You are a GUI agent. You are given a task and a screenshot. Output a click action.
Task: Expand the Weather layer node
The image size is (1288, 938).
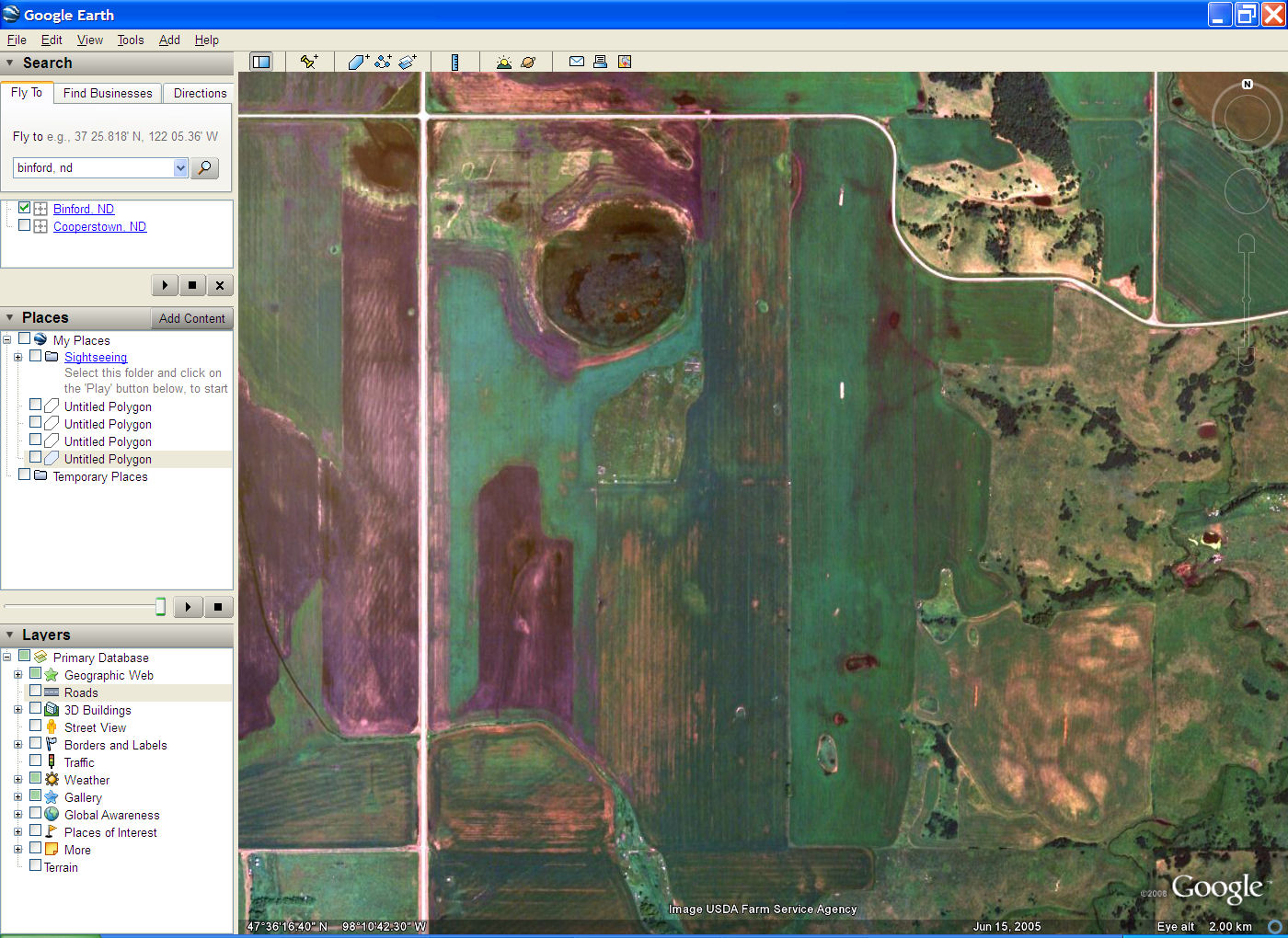[x=17, y=780]
